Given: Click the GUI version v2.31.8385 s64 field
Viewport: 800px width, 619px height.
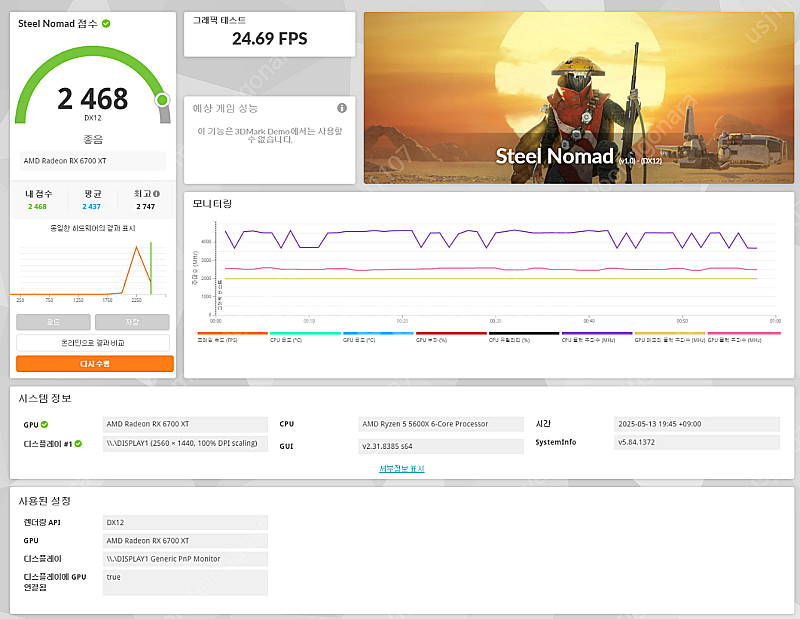Looking at the screenshot, I should point(441,446).
